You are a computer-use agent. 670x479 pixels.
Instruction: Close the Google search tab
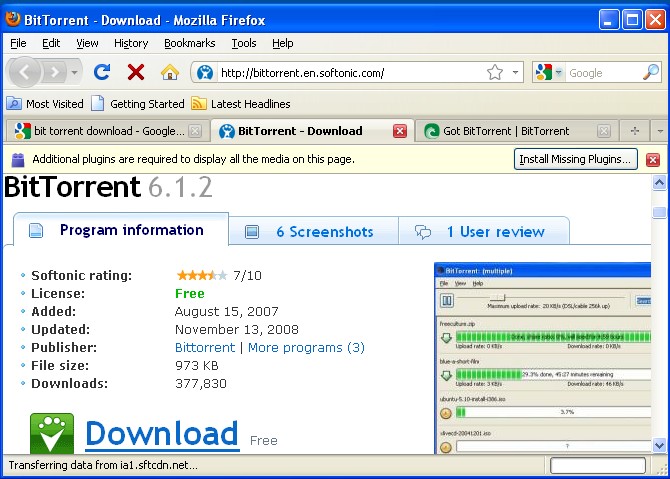195,131
